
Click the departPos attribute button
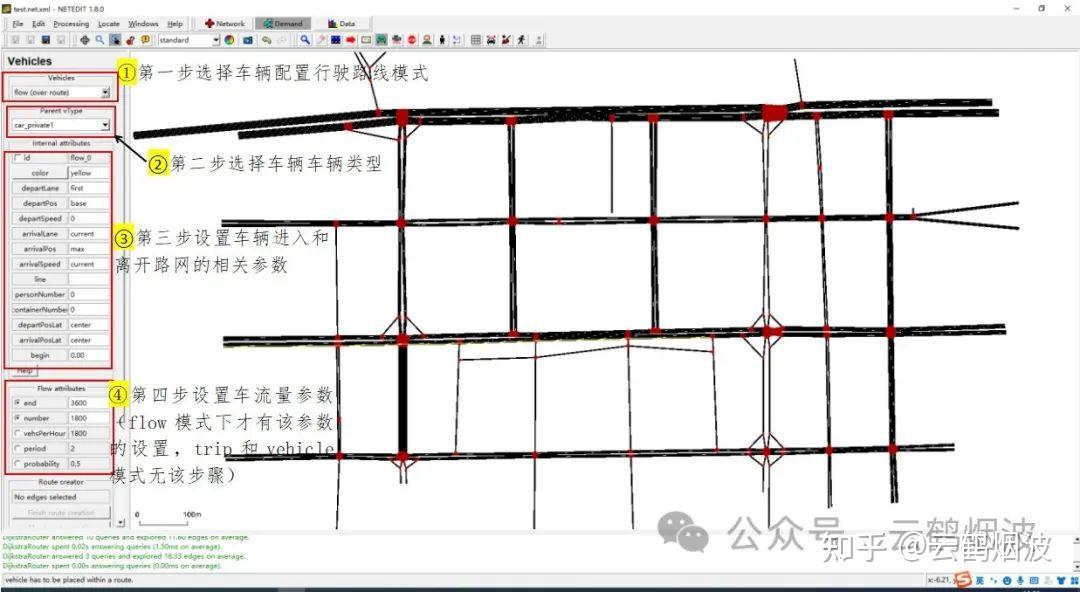(40, 203)
